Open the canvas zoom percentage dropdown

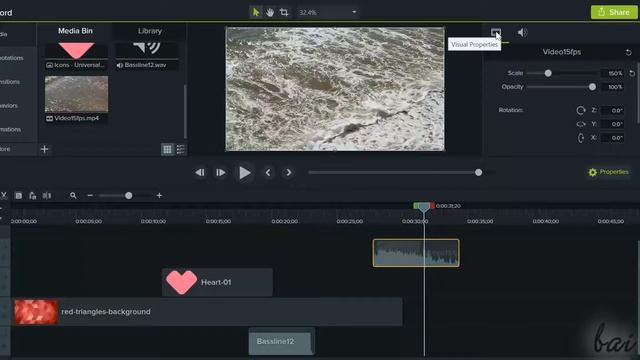[328, 12]
